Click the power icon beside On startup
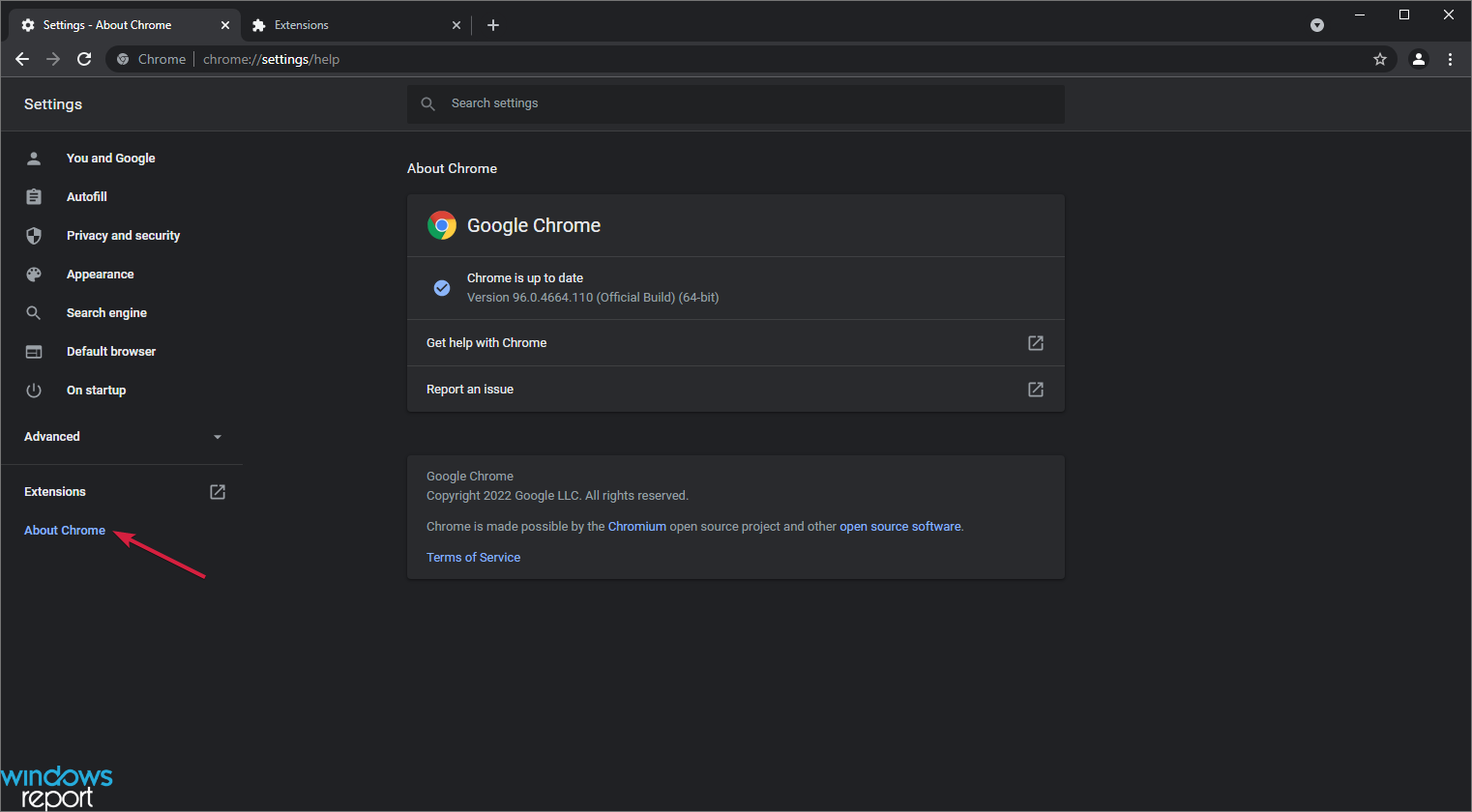 (x=34, y=391)
